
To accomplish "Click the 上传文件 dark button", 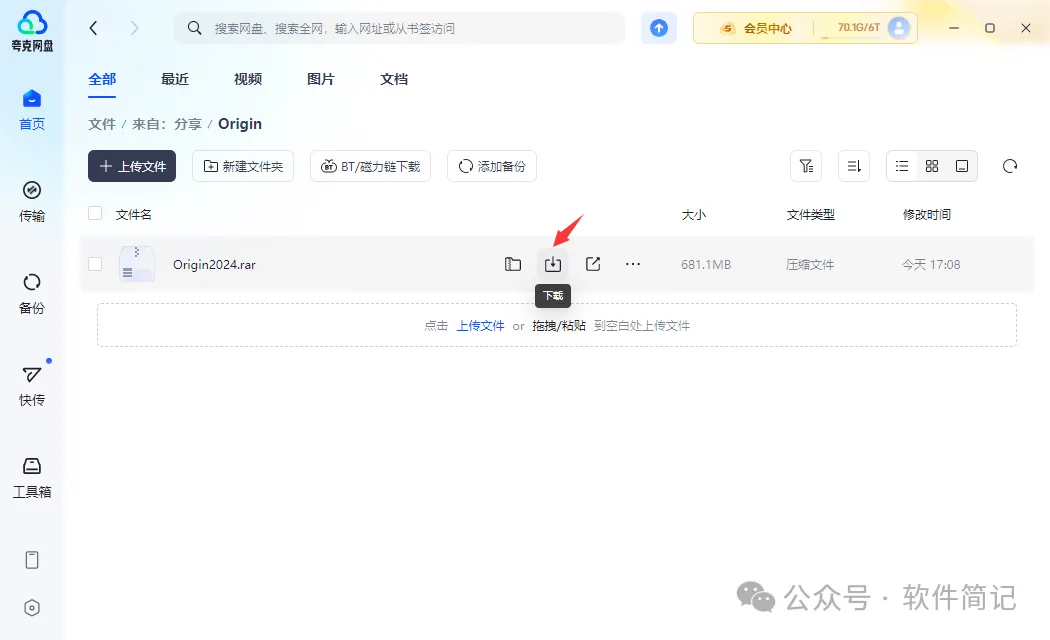I will click(132, 166).
